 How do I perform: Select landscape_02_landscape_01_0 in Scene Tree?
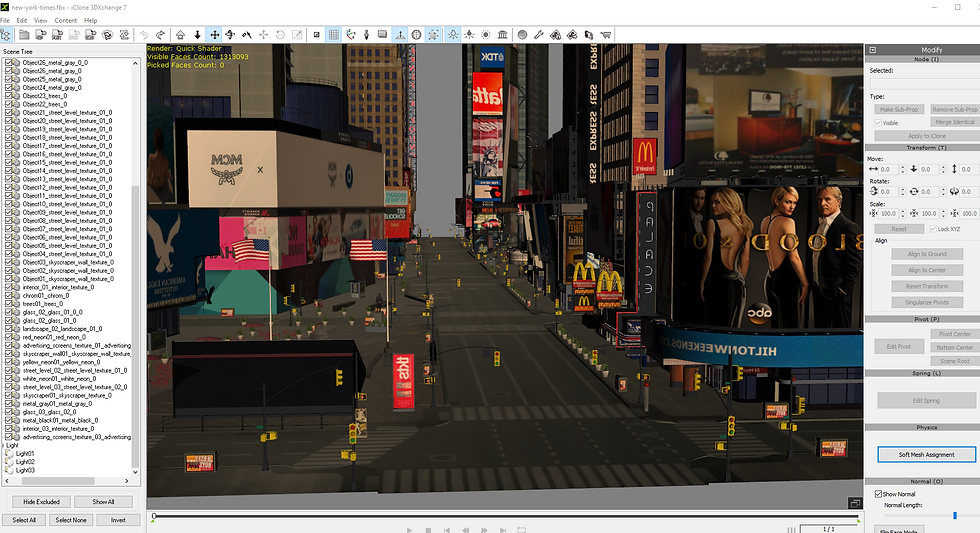pyautogui.click(x=62, y=329)
